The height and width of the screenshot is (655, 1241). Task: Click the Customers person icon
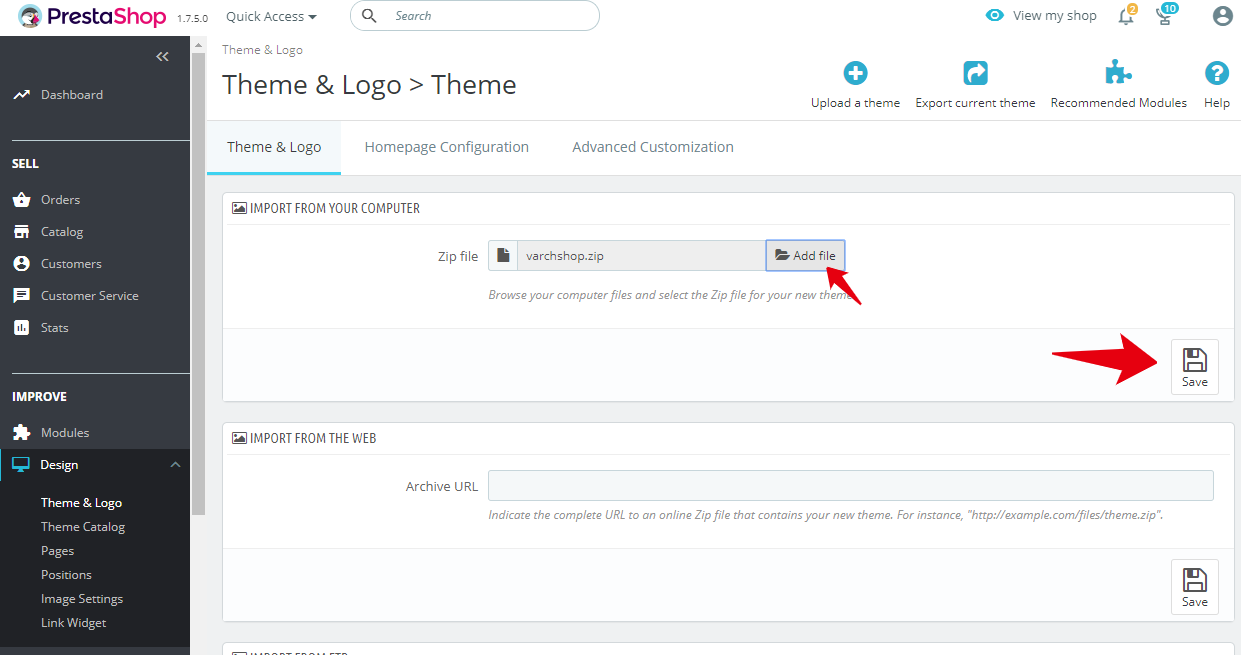(21, 264)
